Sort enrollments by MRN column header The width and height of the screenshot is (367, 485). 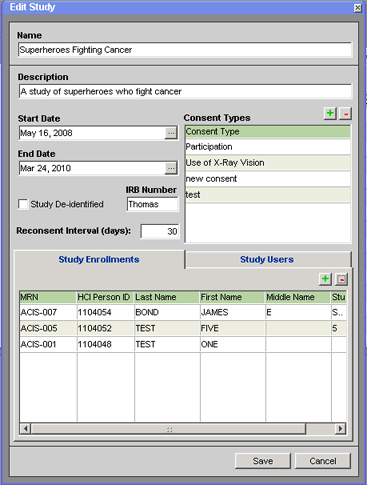48,297
